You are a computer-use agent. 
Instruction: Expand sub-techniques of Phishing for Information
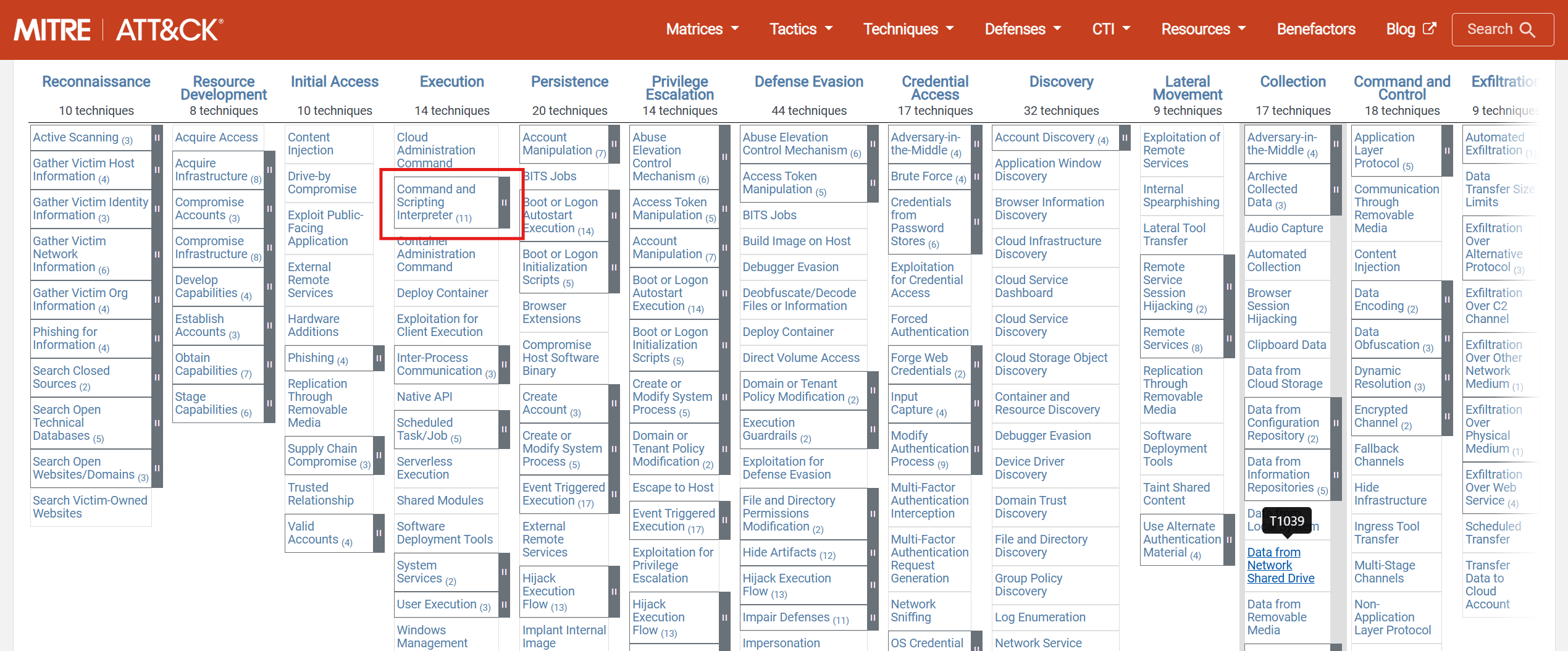157,338
